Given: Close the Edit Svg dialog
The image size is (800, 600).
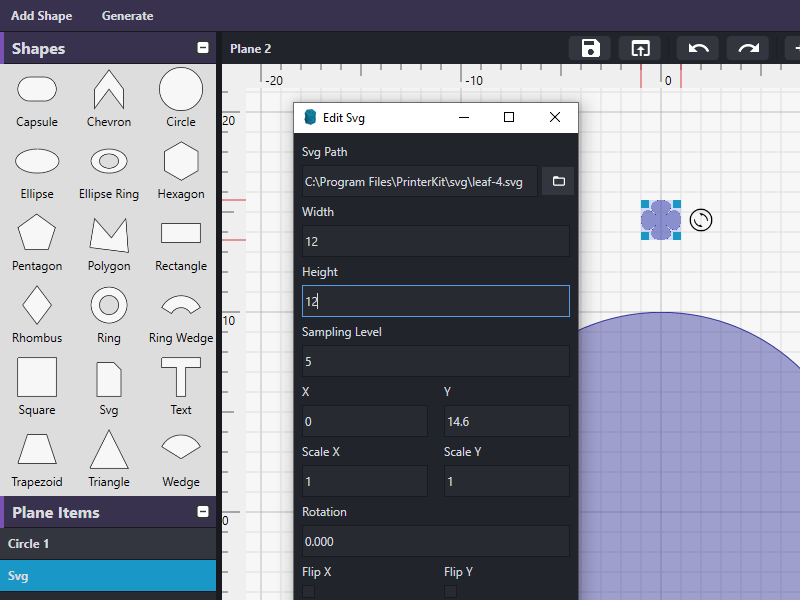Looking at the screenshot, I should coord(555,118).
